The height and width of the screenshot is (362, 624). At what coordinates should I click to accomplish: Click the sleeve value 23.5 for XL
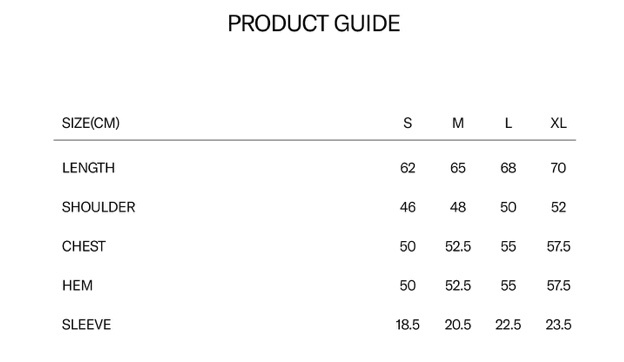click(x=558, y=325)
